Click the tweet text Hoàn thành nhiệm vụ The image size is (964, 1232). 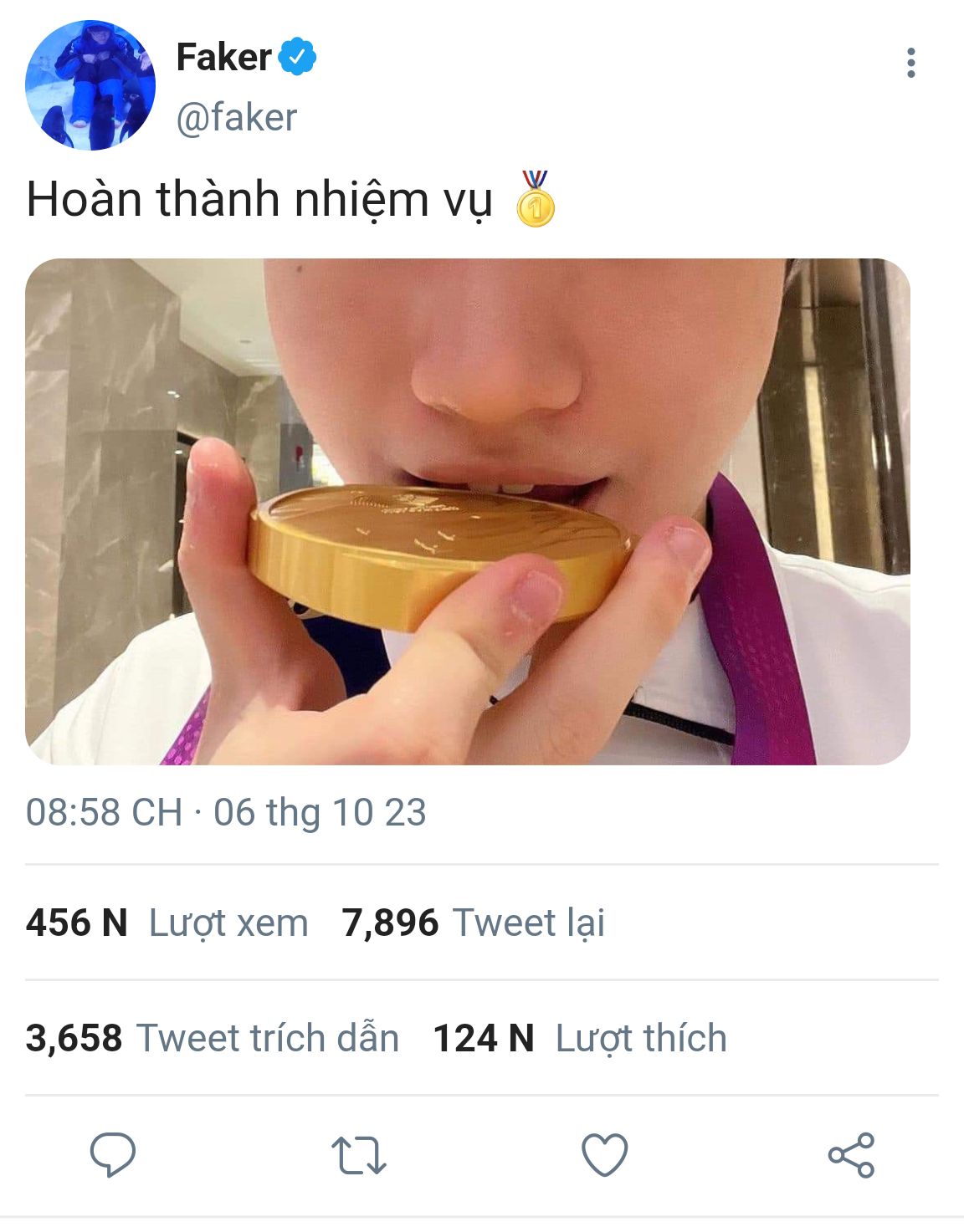click(x=259, y=200)
